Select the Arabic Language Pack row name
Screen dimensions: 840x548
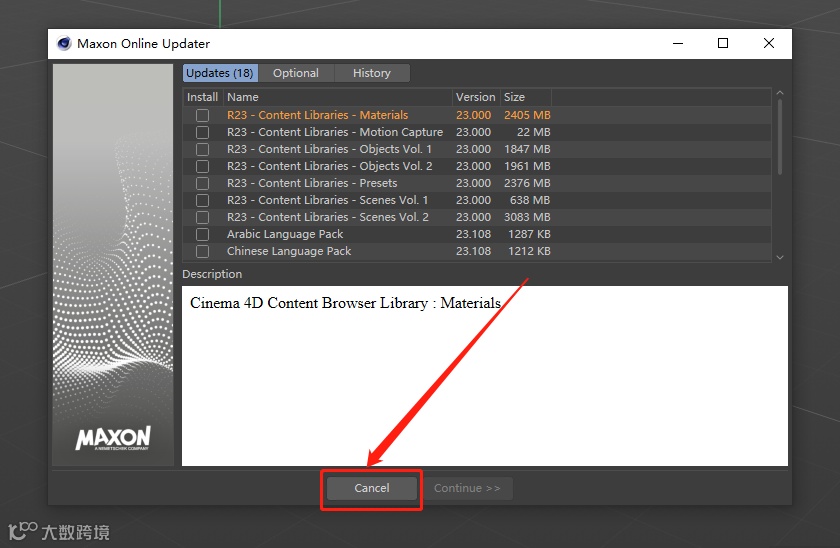click(285, 235)
